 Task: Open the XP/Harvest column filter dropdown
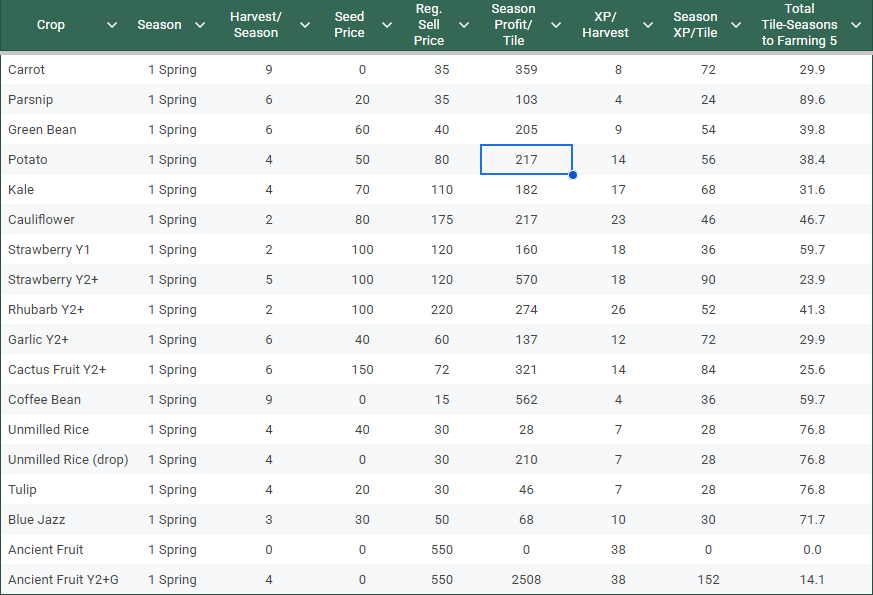pos(648,25)
